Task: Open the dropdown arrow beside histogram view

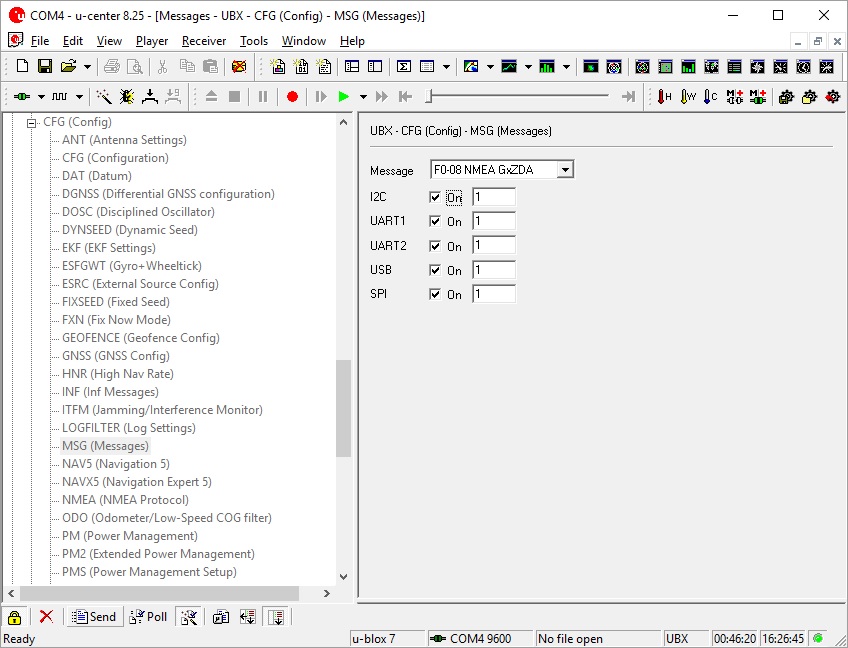Action: click(x=566, y=67)
